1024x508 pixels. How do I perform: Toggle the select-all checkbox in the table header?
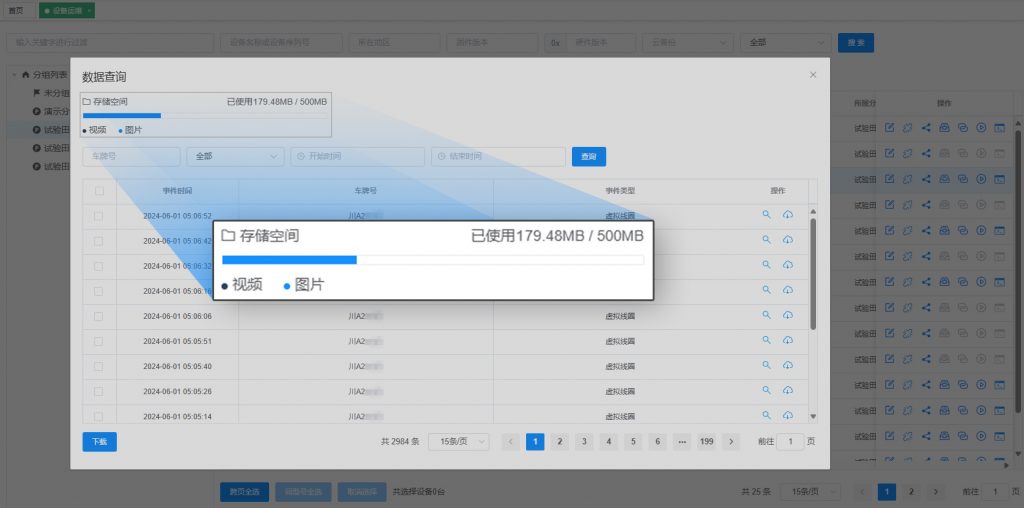(98, 191)
